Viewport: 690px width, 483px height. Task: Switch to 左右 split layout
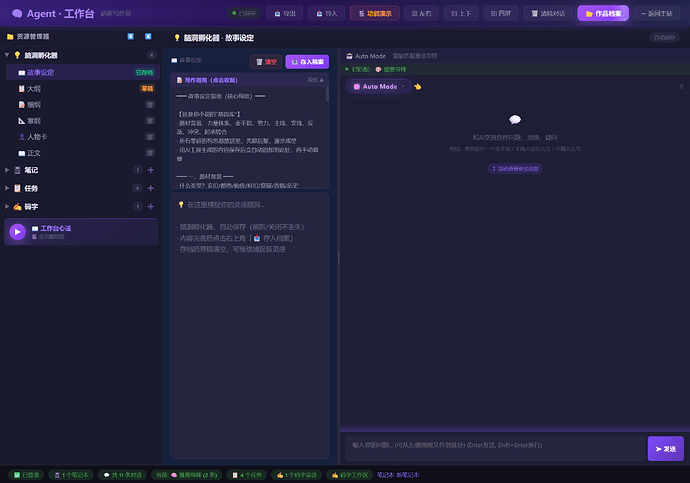pyautogui.click(x=421, y=14)
